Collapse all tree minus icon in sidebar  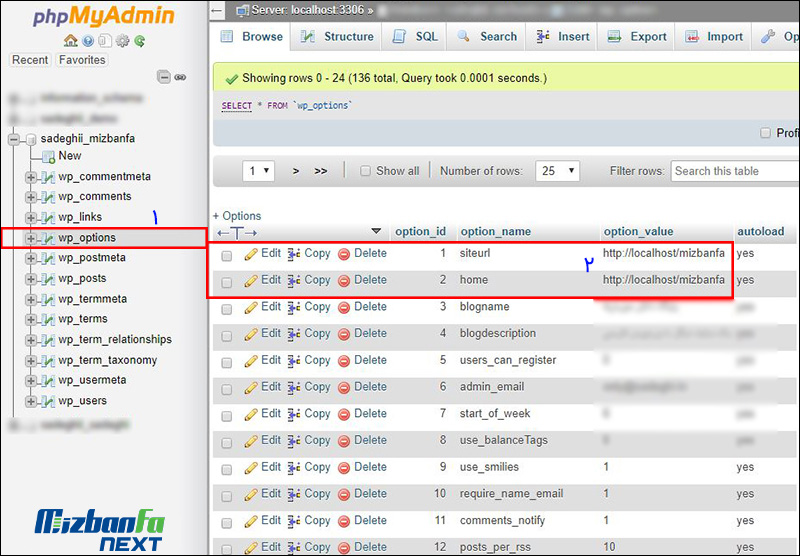[164, 77]
